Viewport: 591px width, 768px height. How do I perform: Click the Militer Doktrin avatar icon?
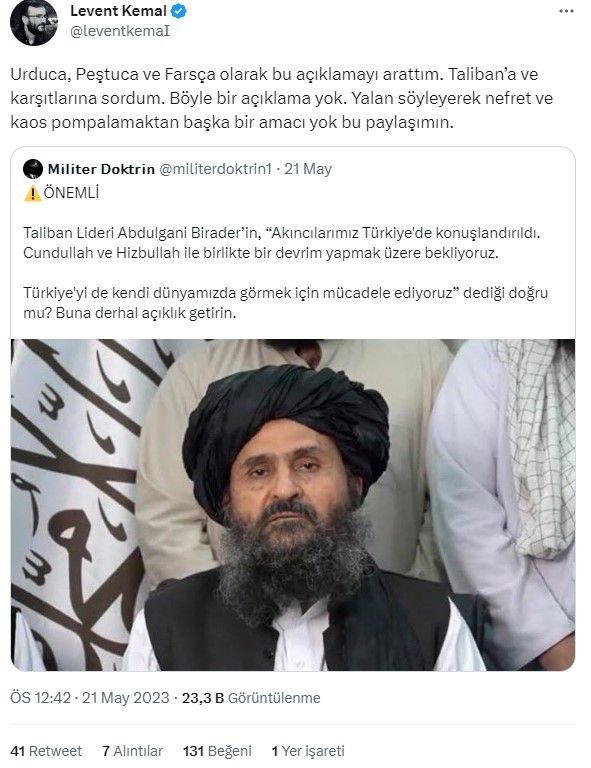coord(33,169)
